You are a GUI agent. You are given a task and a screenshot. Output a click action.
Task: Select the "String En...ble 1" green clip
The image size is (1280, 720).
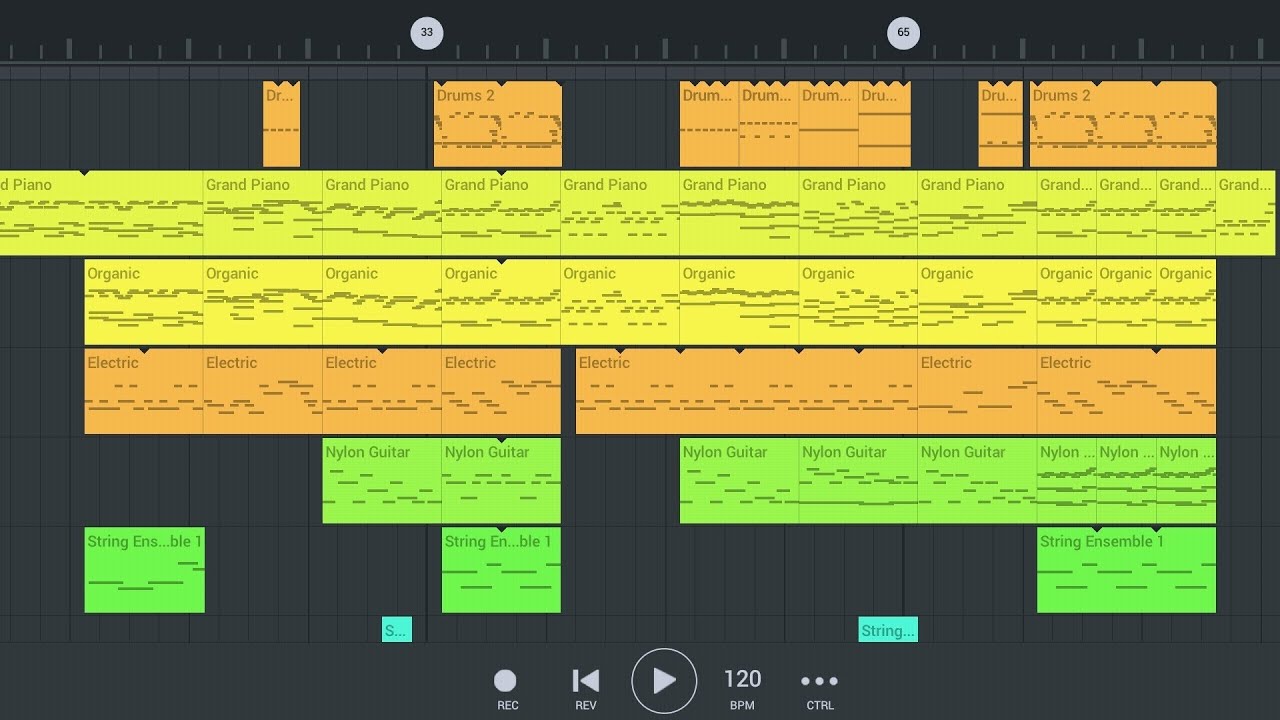tap(501, 570)
